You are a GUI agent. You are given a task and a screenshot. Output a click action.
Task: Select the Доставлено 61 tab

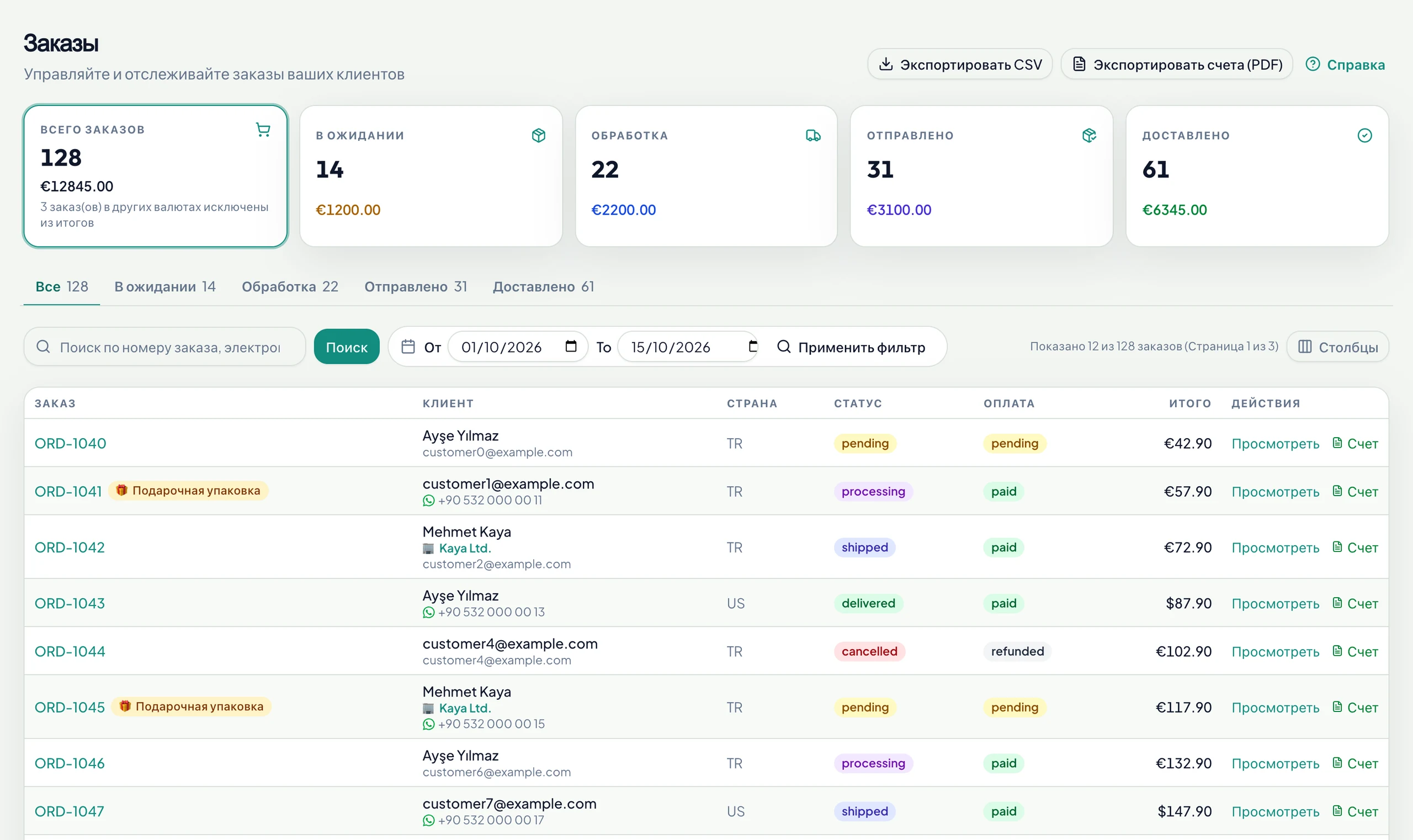point(544,287)
